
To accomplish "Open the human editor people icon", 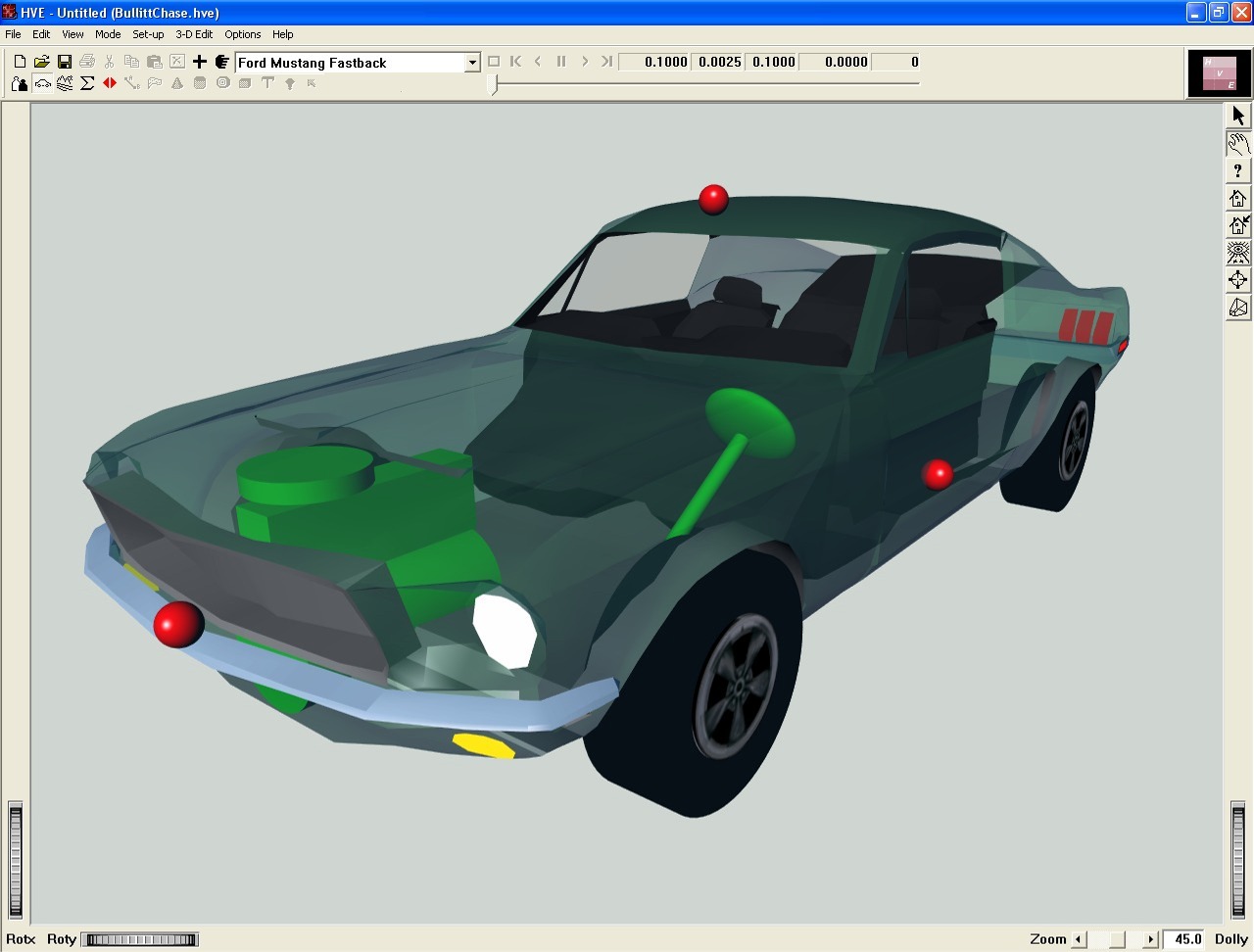I will coord(20,84).
